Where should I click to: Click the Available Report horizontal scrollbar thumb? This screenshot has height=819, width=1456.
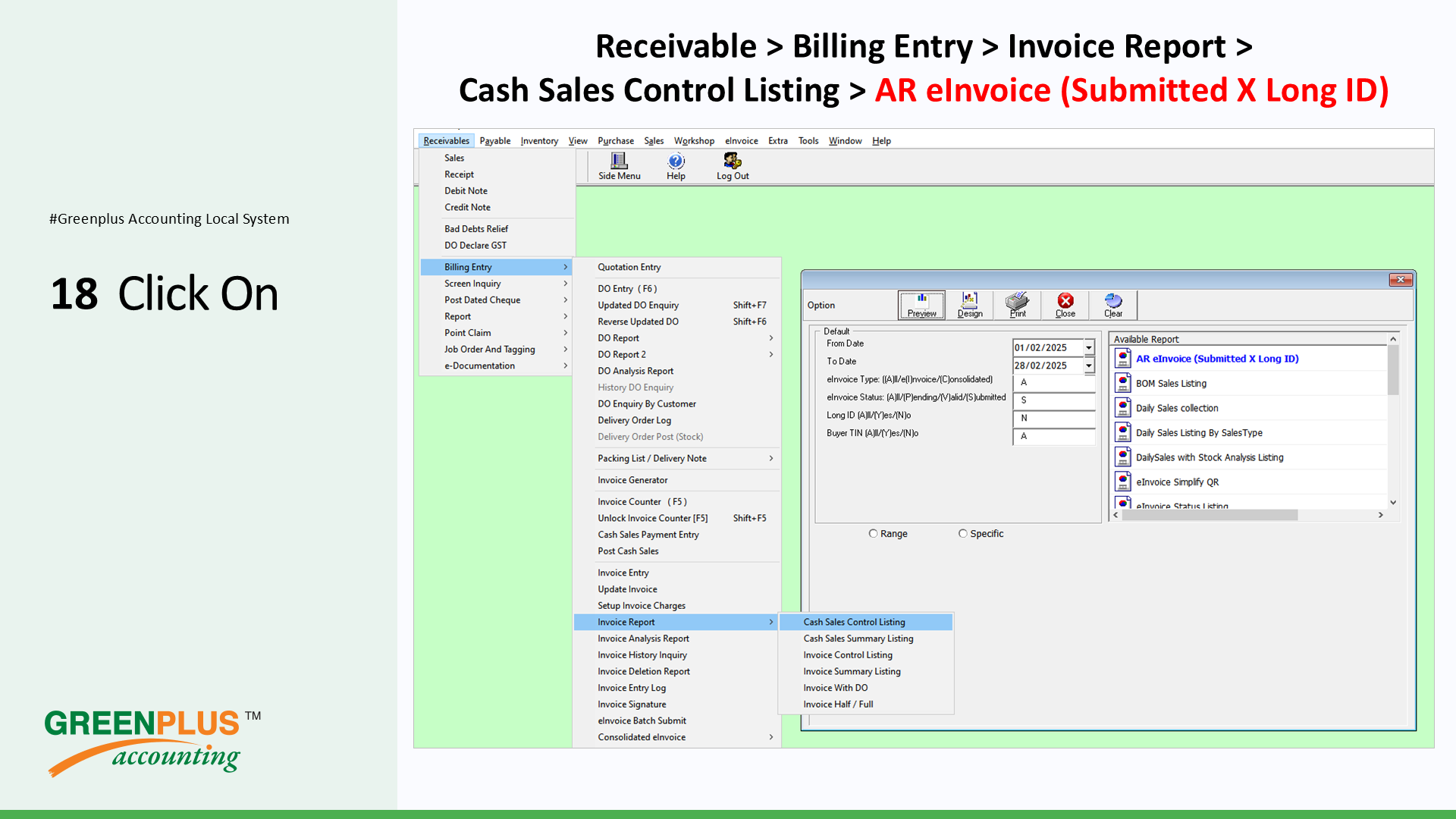tap(1210, 515)
